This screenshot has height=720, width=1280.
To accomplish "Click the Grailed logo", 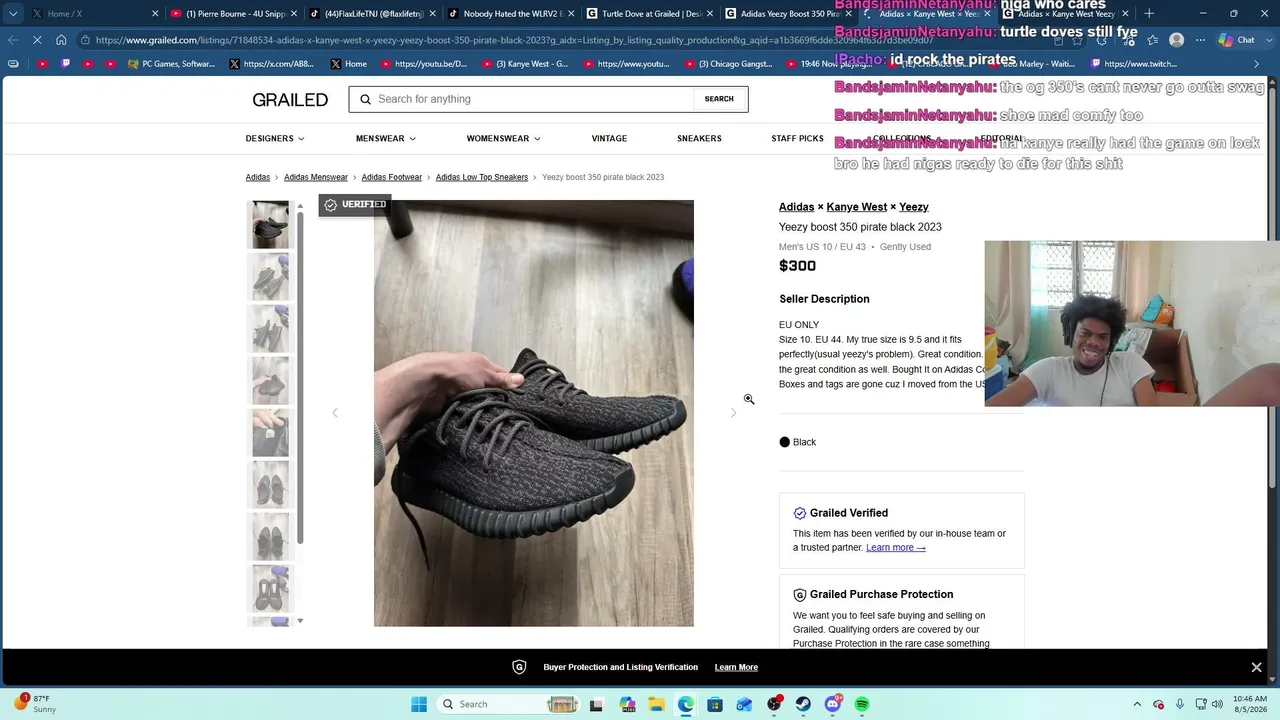I will (x=290, y=100).
